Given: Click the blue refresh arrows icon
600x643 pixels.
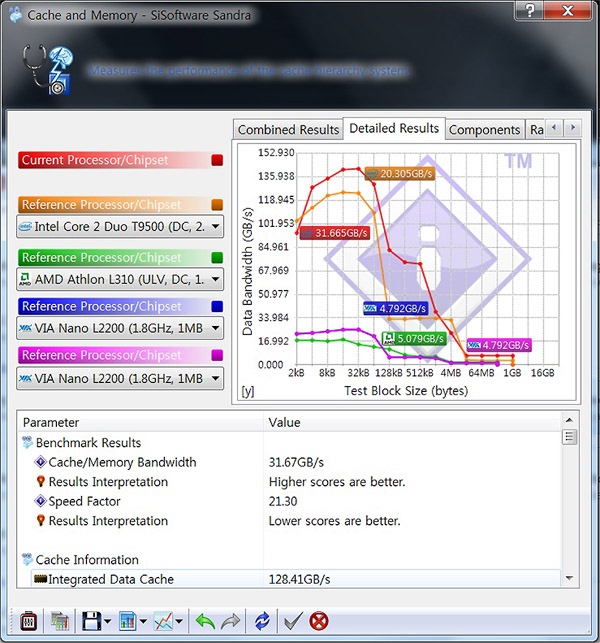Looking at the screenshot, I should (x=262, y=621).
